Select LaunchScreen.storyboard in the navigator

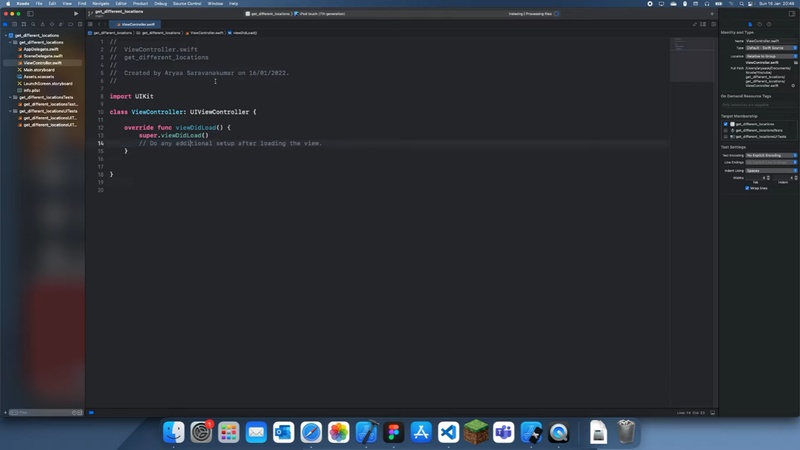(x=48, y=83)
